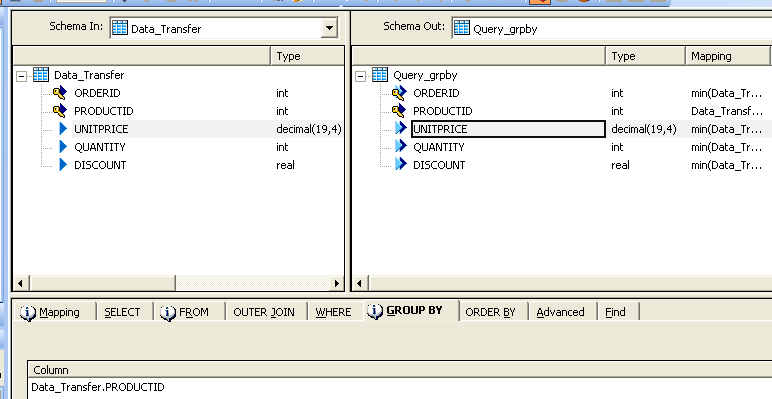
Task: Select PRODUCTID in Schema Out tree
Action: click(x=443, y=111)
